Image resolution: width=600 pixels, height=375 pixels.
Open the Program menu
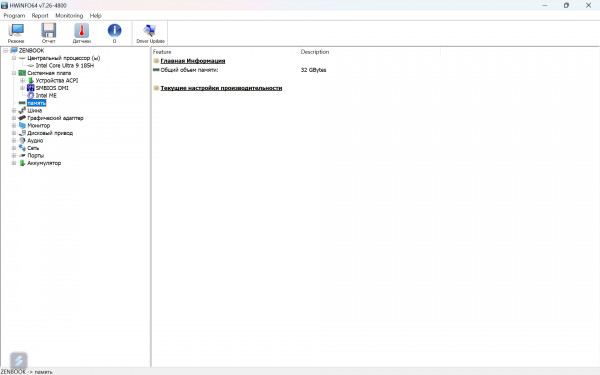(14, 16)
